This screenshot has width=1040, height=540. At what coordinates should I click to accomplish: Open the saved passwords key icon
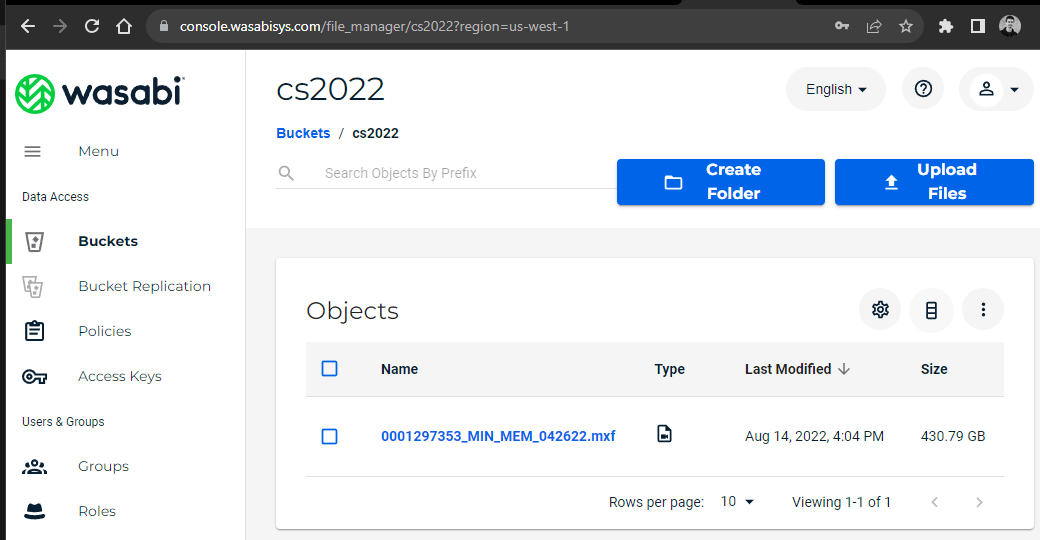click(842, 27)
